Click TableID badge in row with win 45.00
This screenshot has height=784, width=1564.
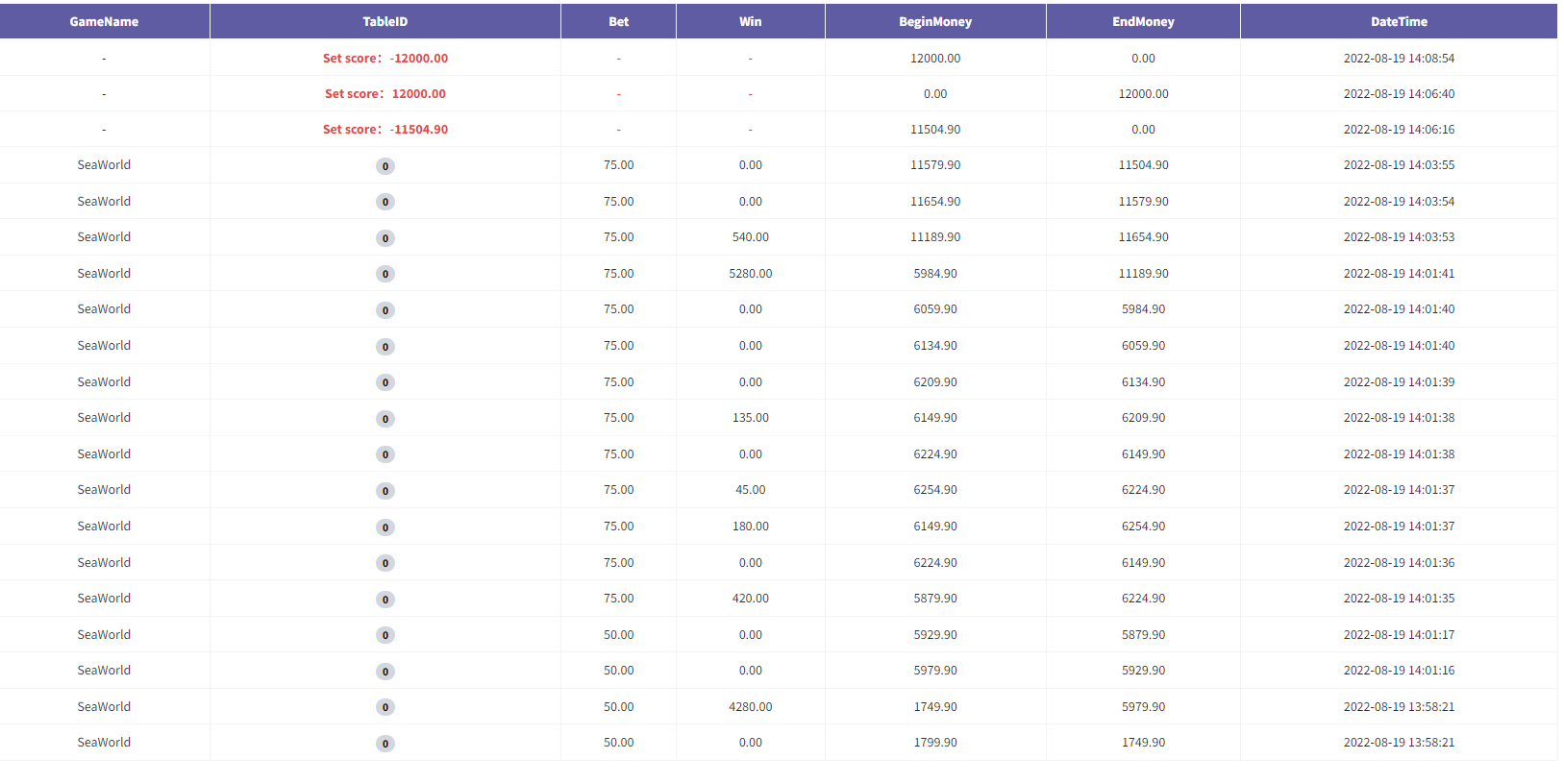[385, 491]
